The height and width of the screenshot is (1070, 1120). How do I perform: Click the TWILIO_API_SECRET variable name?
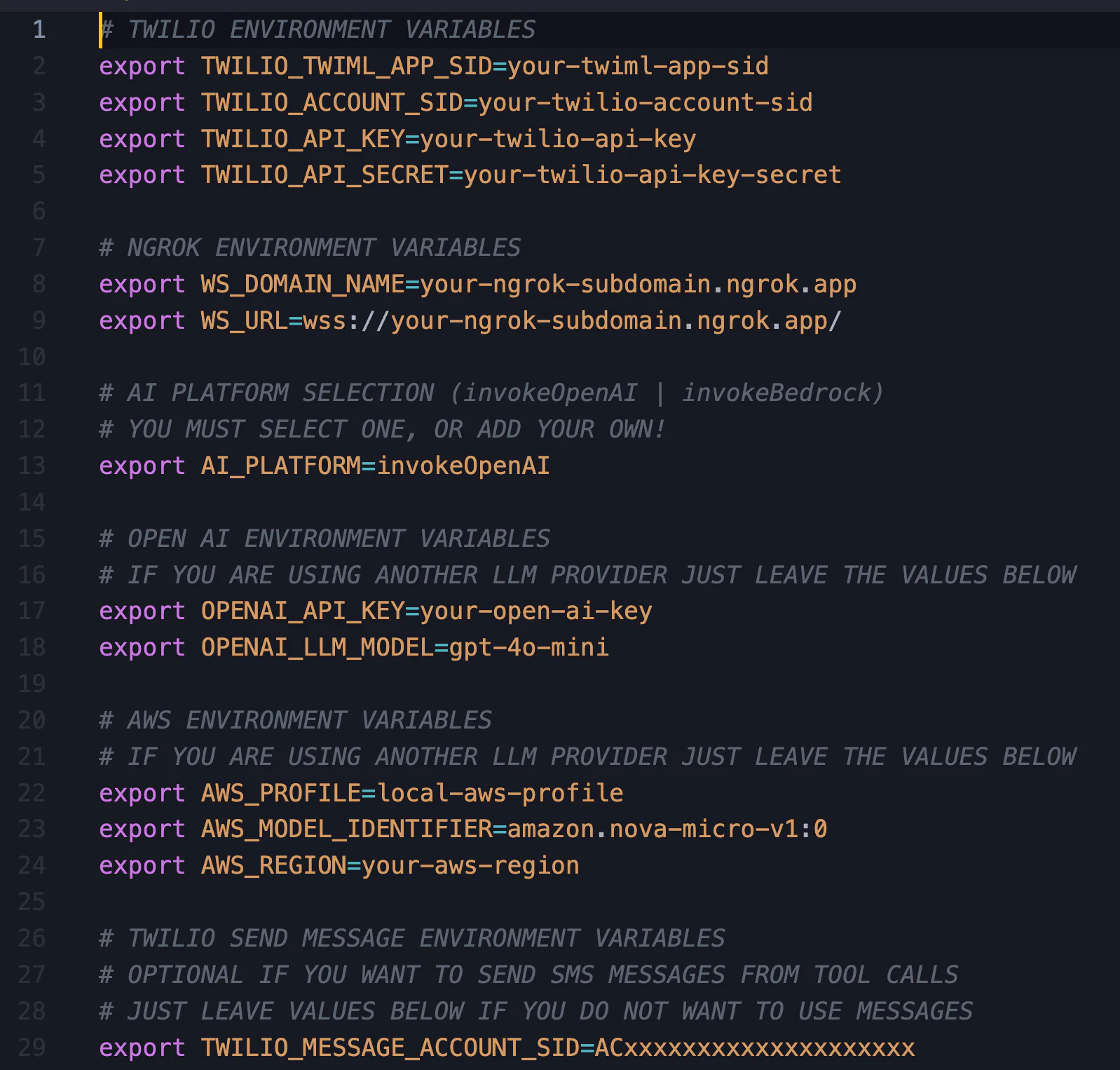tap(325, 175)
